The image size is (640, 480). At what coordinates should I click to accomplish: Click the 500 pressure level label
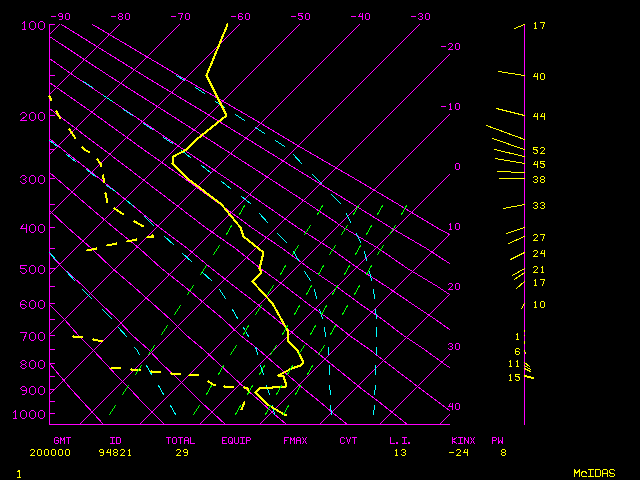33,269
